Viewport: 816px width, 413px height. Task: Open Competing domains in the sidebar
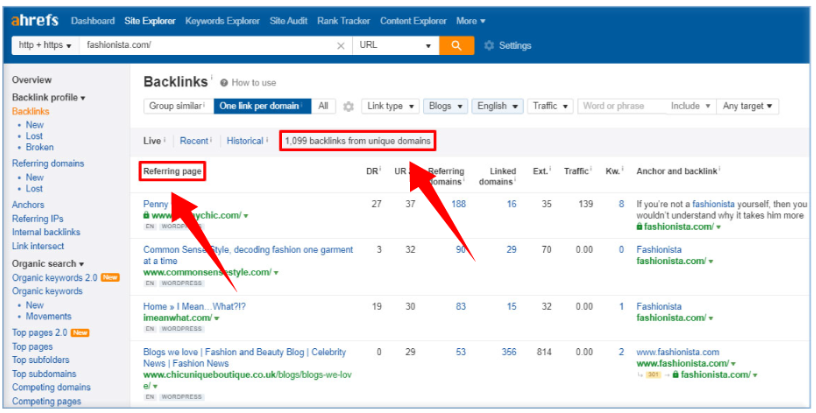click(51, 388)
